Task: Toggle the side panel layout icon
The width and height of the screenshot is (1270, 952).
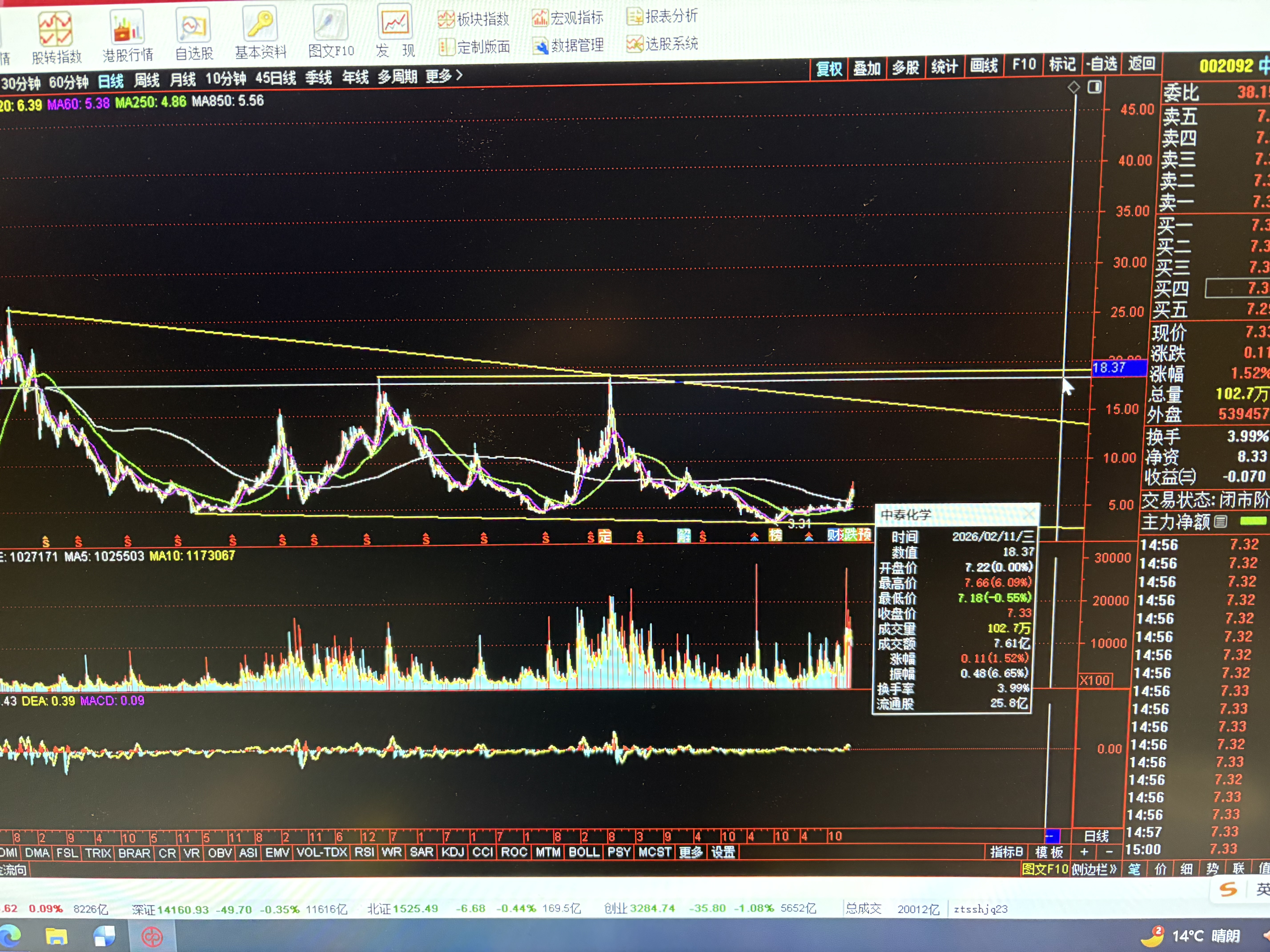Action: coord(1094,87)
